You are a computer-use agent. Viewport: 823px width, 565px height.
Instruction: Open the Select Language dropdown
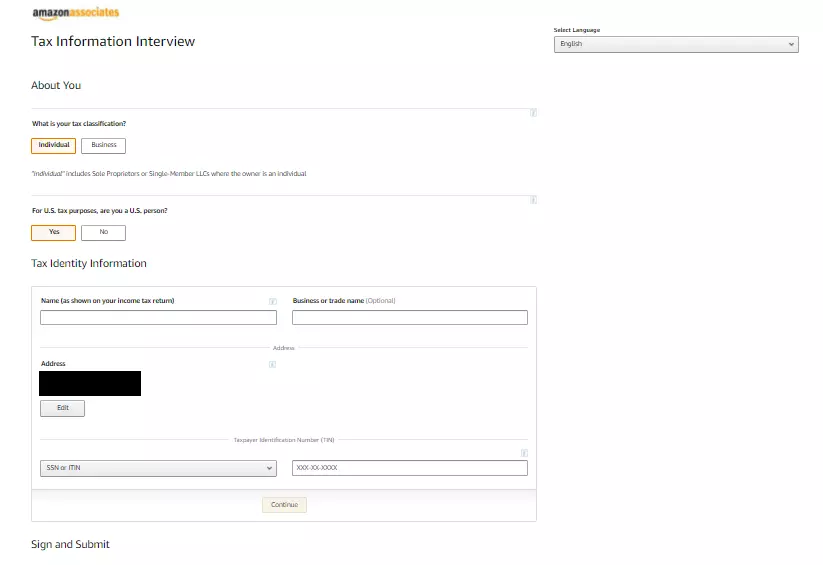(676, 44)
